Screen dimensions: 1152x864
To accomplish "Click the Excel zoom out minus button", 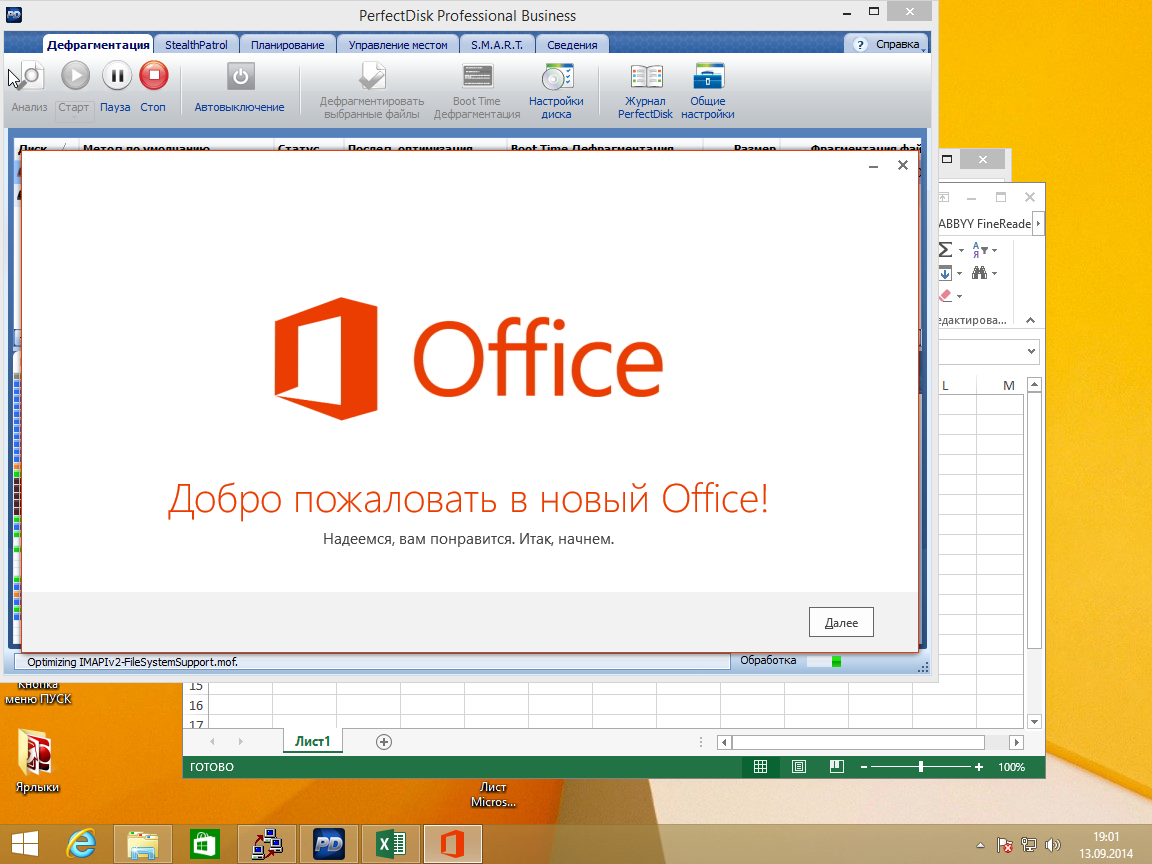I will tap(864, 767).
